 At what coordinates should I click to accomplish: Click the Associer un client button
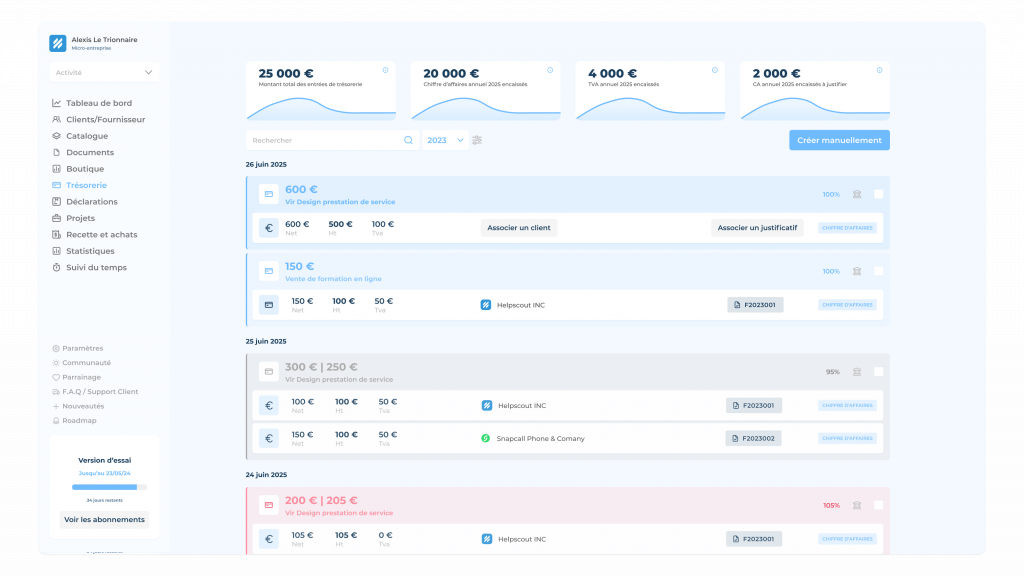pos(518,228)
